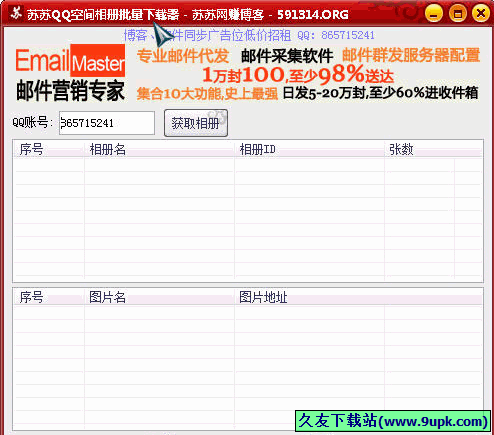Click the 1万封100 promo text
Image resolution: width=494 pixels, height=435 pixels.
pos(298,74)
